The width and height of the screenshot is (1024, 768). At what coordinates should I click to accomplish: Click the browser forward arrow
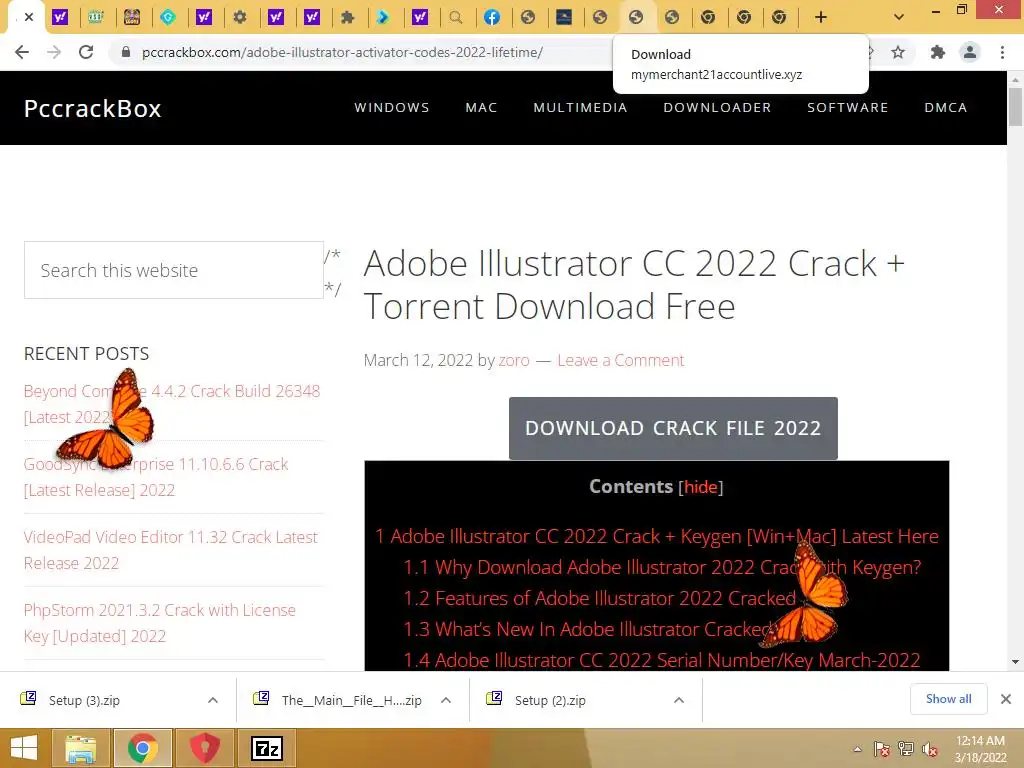pyautogui.click(x=54, y=52)
